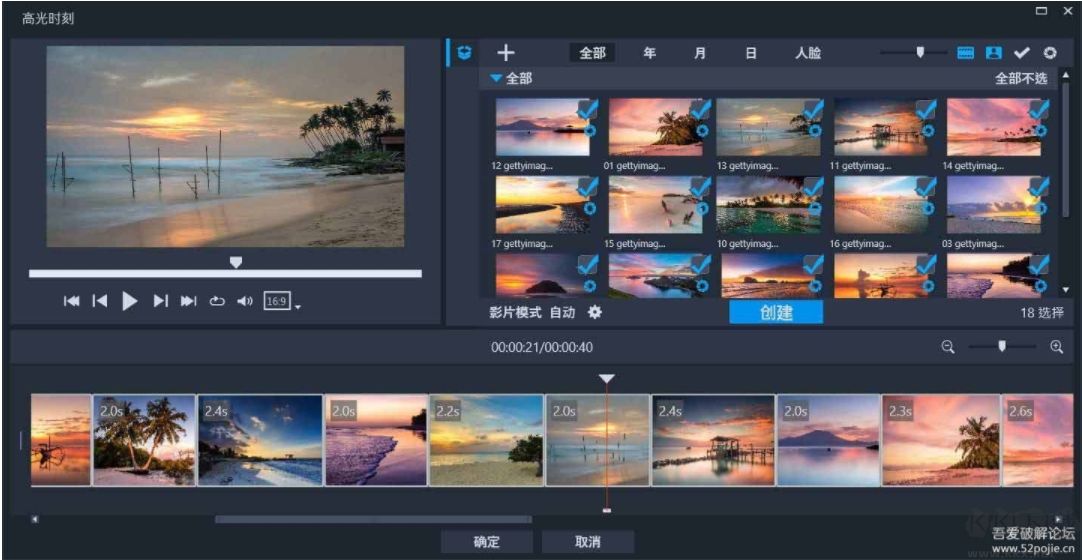1082x560 pixels.
Task: Click the filmstrip video filter icon
Action: 965,53
